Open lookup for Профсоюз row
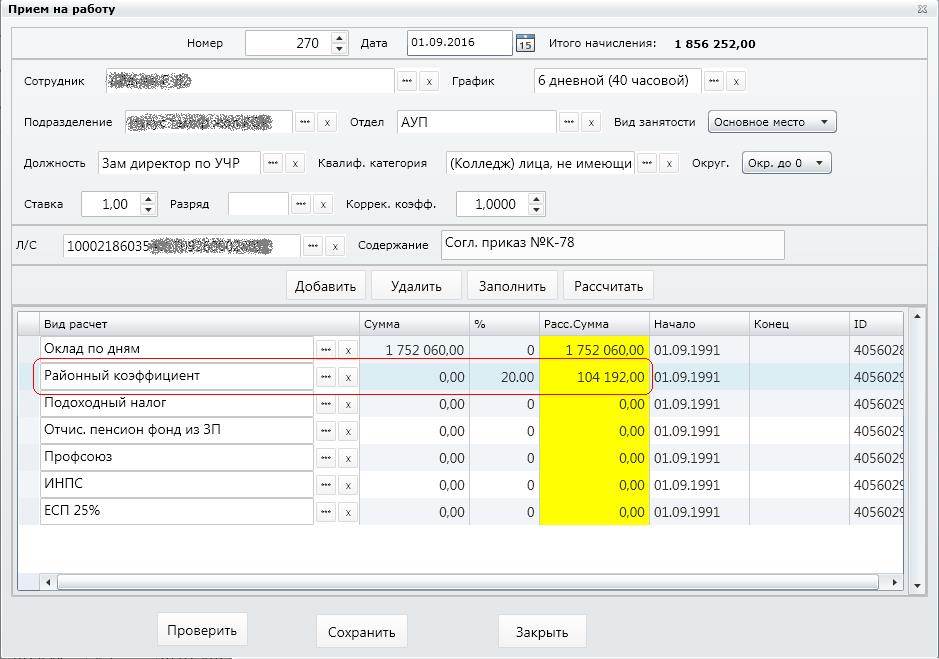The height and width of the screenshot is (659, 939). [x=326, y=458]
